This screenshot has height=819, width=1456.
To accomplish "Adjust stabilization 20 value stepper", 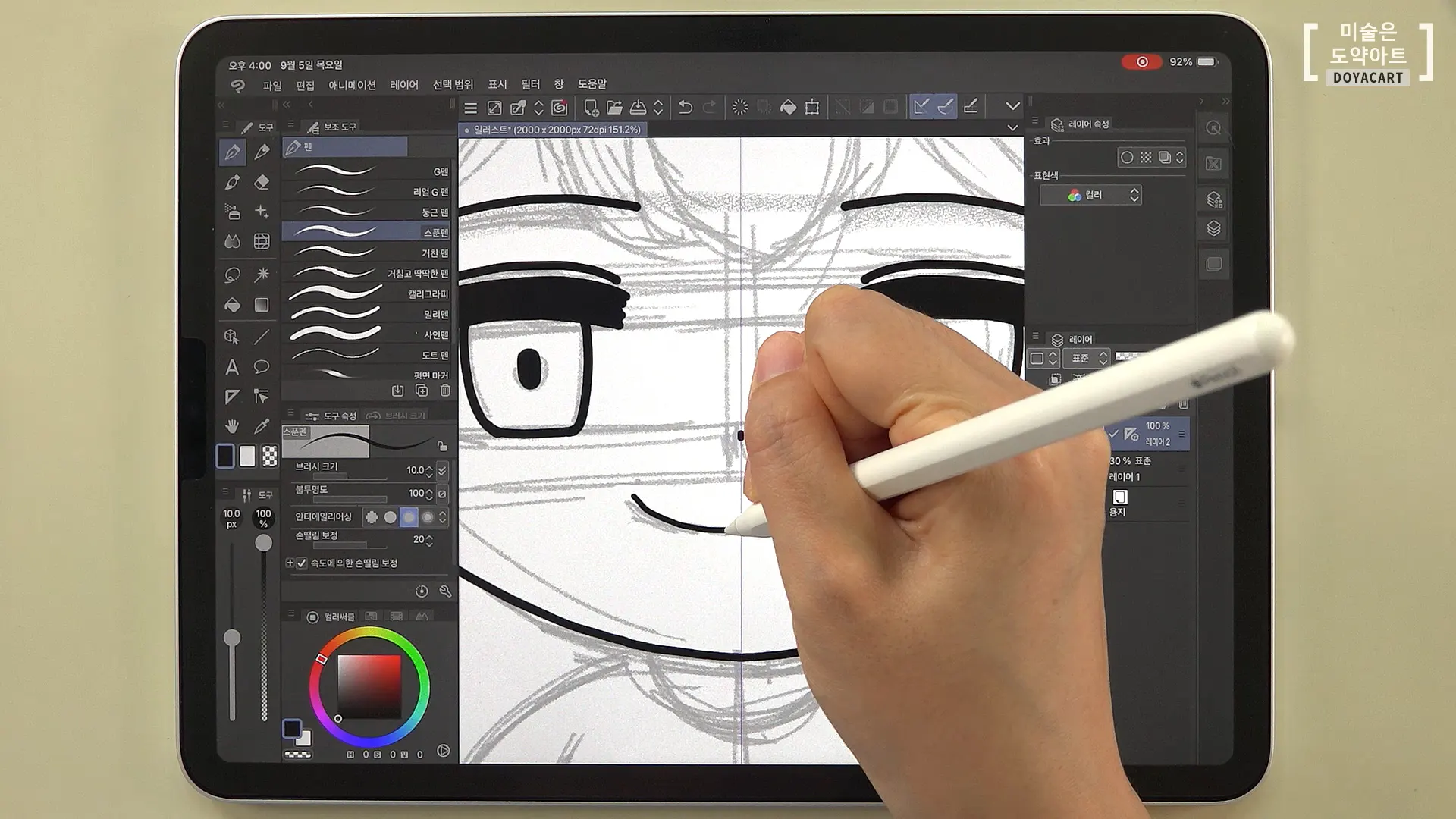I will 429,540.
